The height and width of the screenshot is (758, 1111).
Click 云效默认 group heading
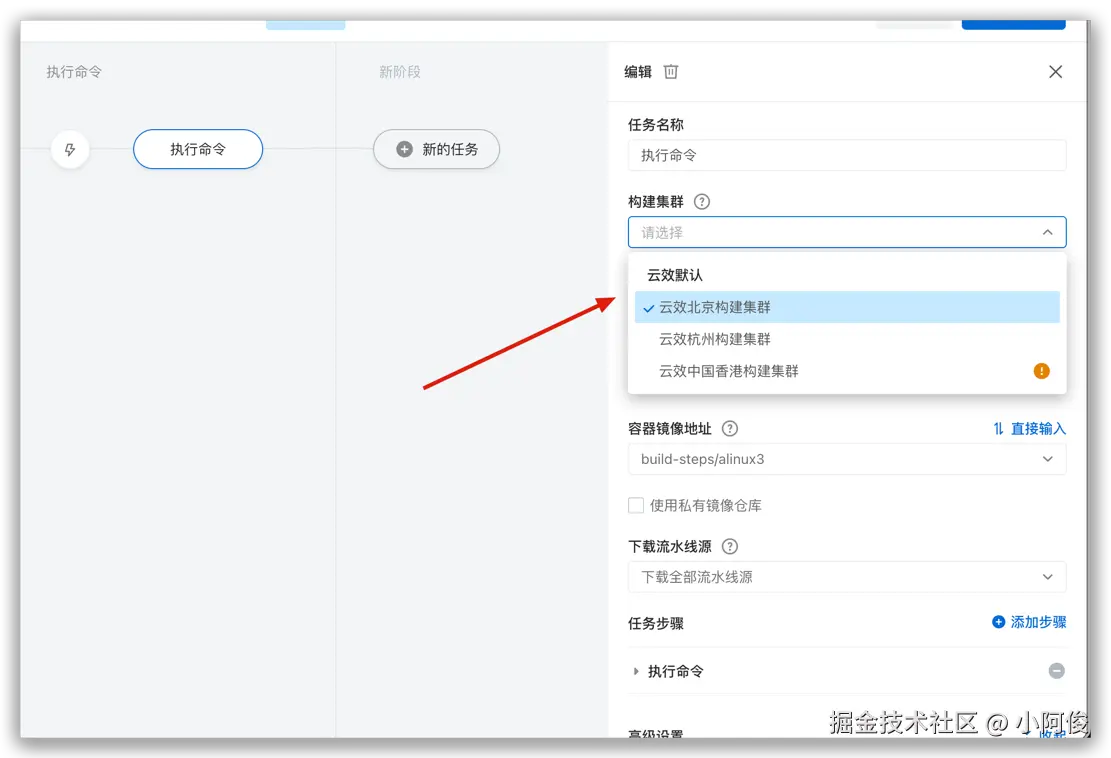pos(675,275)
